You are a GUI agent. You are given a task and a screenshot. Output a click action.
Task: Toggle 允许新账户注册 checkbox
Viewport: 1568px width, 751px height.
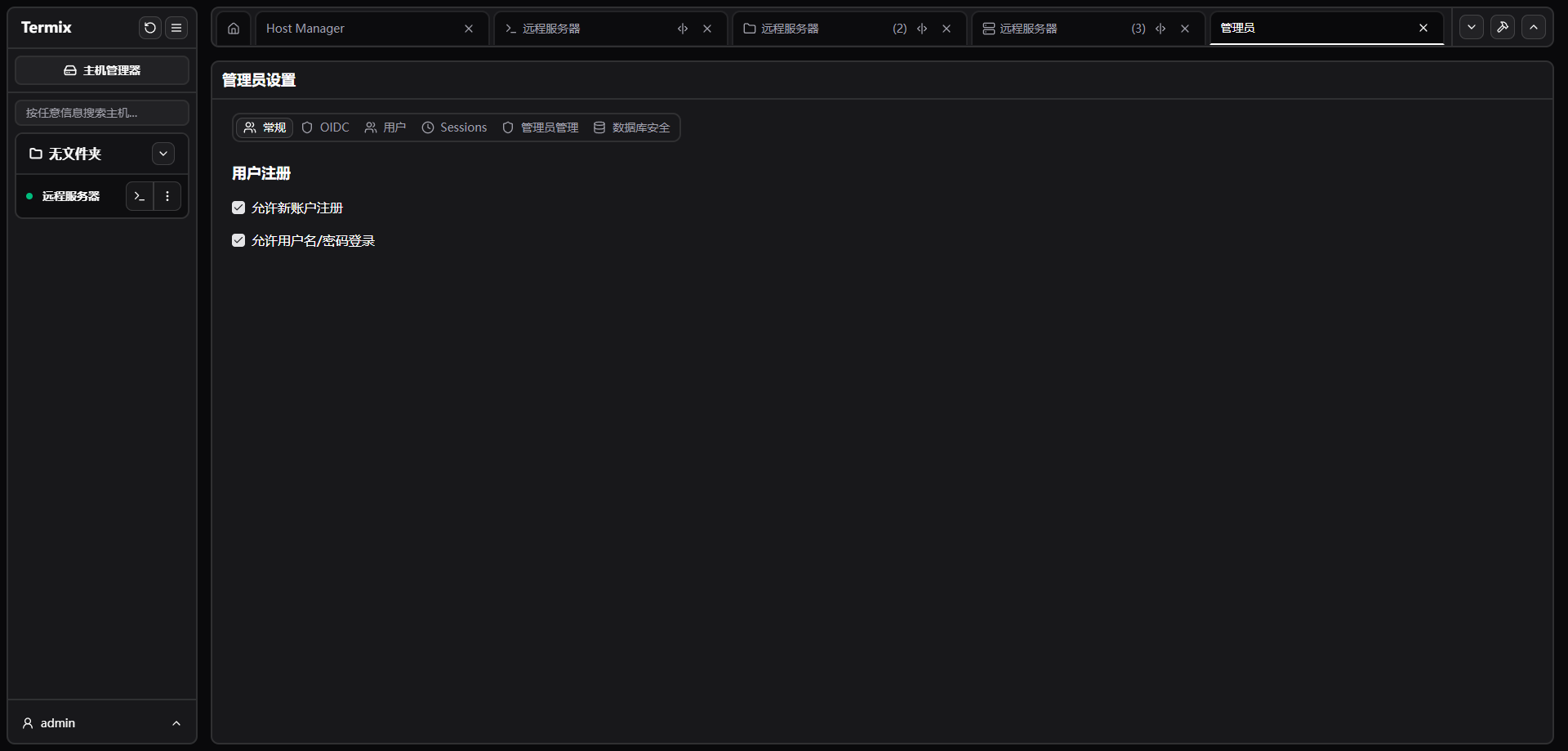238,208
